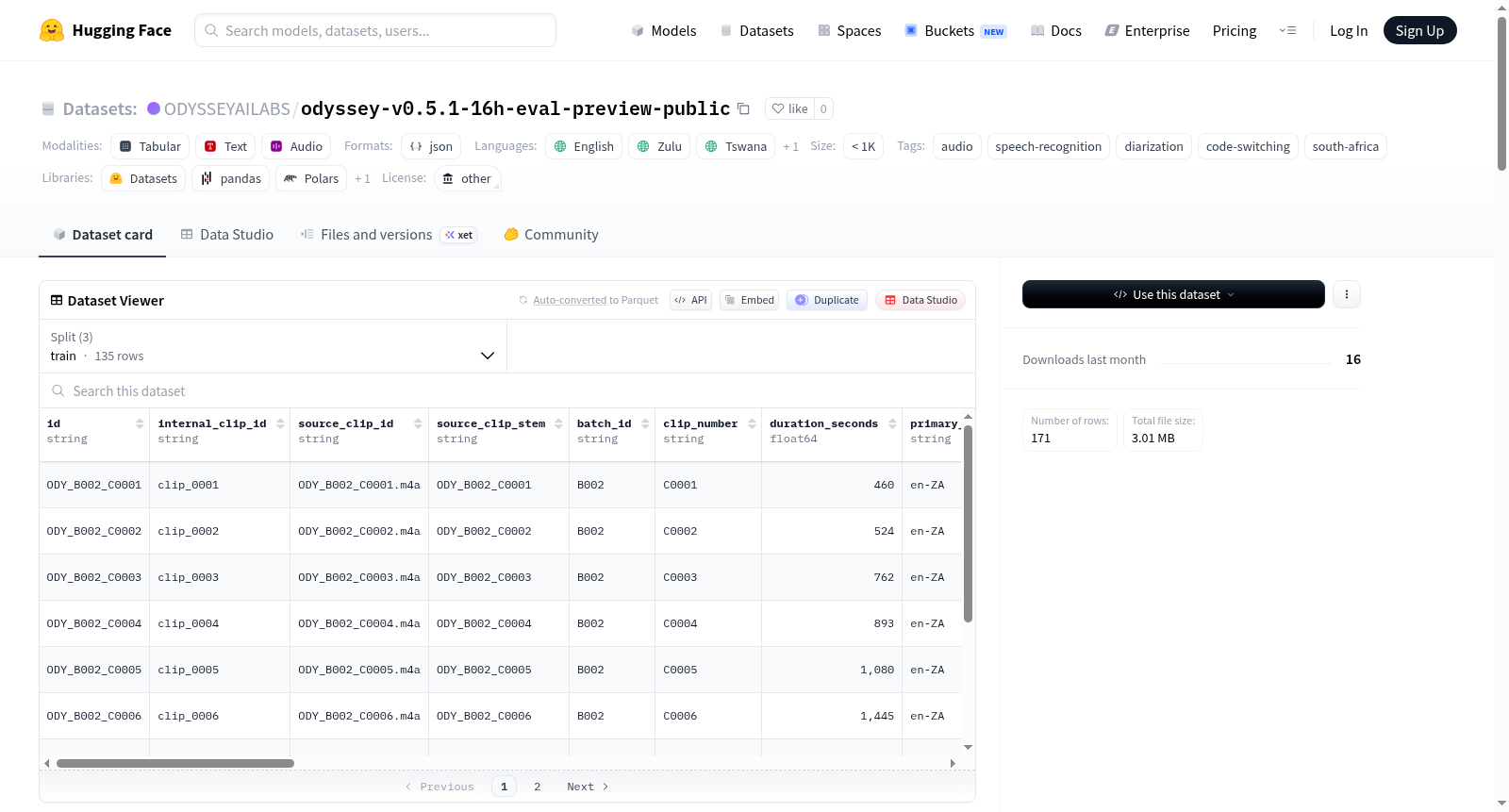Select the Tswana language tag

736,146
